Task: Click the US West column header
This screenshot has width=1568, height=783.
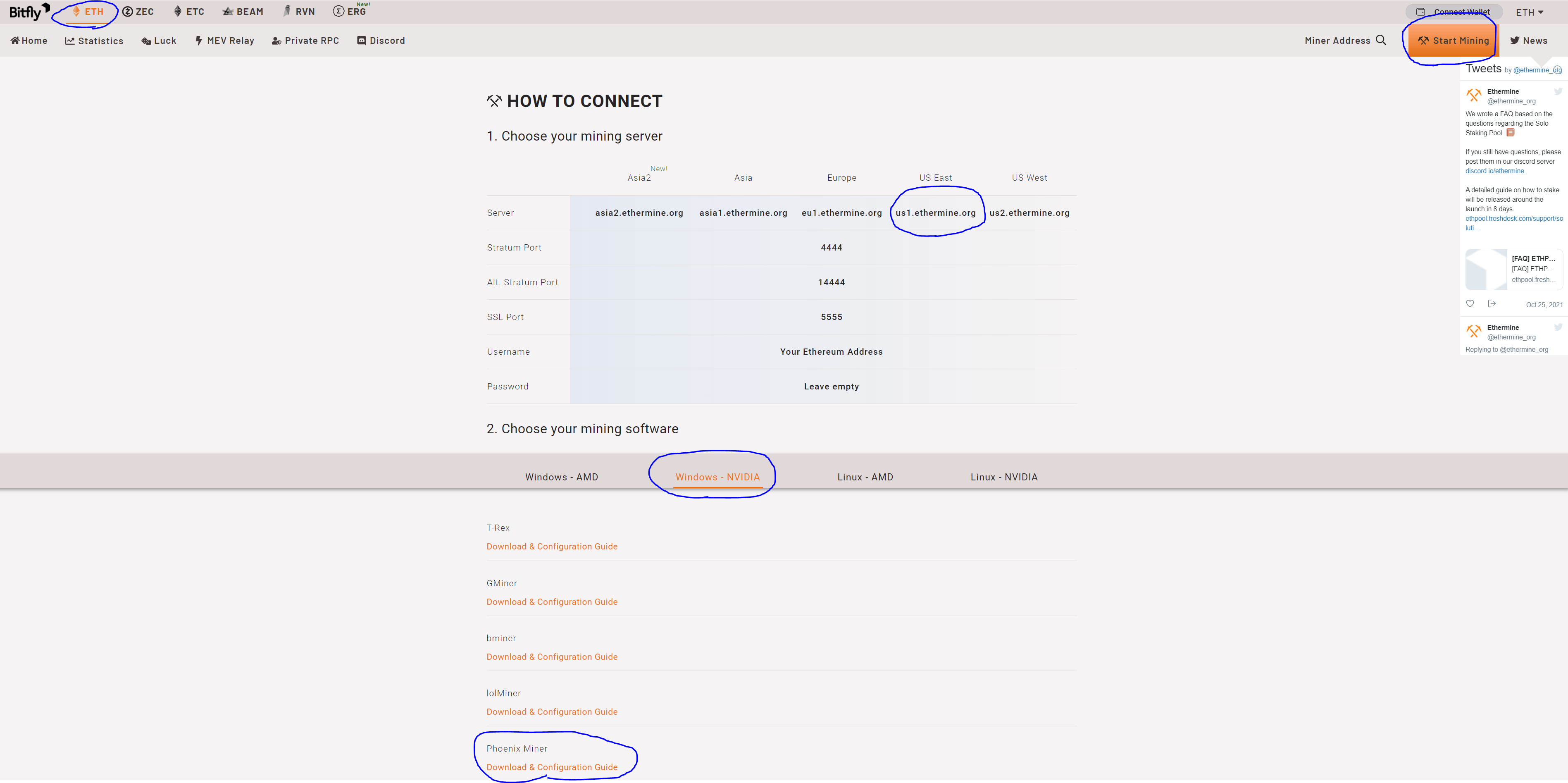Action: (1029, 178)
